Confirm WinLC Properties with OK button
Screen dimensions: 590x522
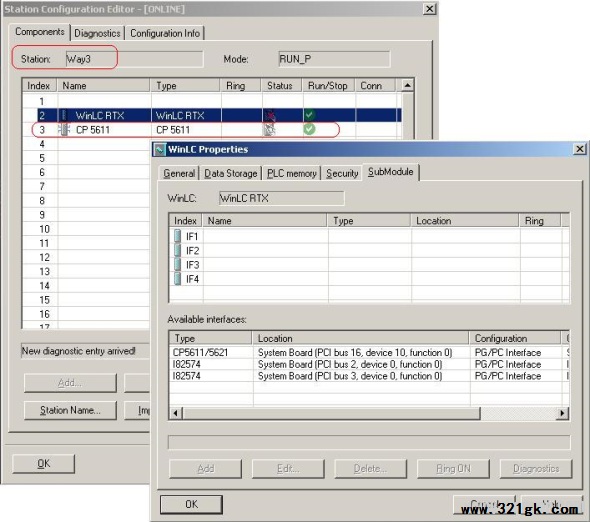191,504
